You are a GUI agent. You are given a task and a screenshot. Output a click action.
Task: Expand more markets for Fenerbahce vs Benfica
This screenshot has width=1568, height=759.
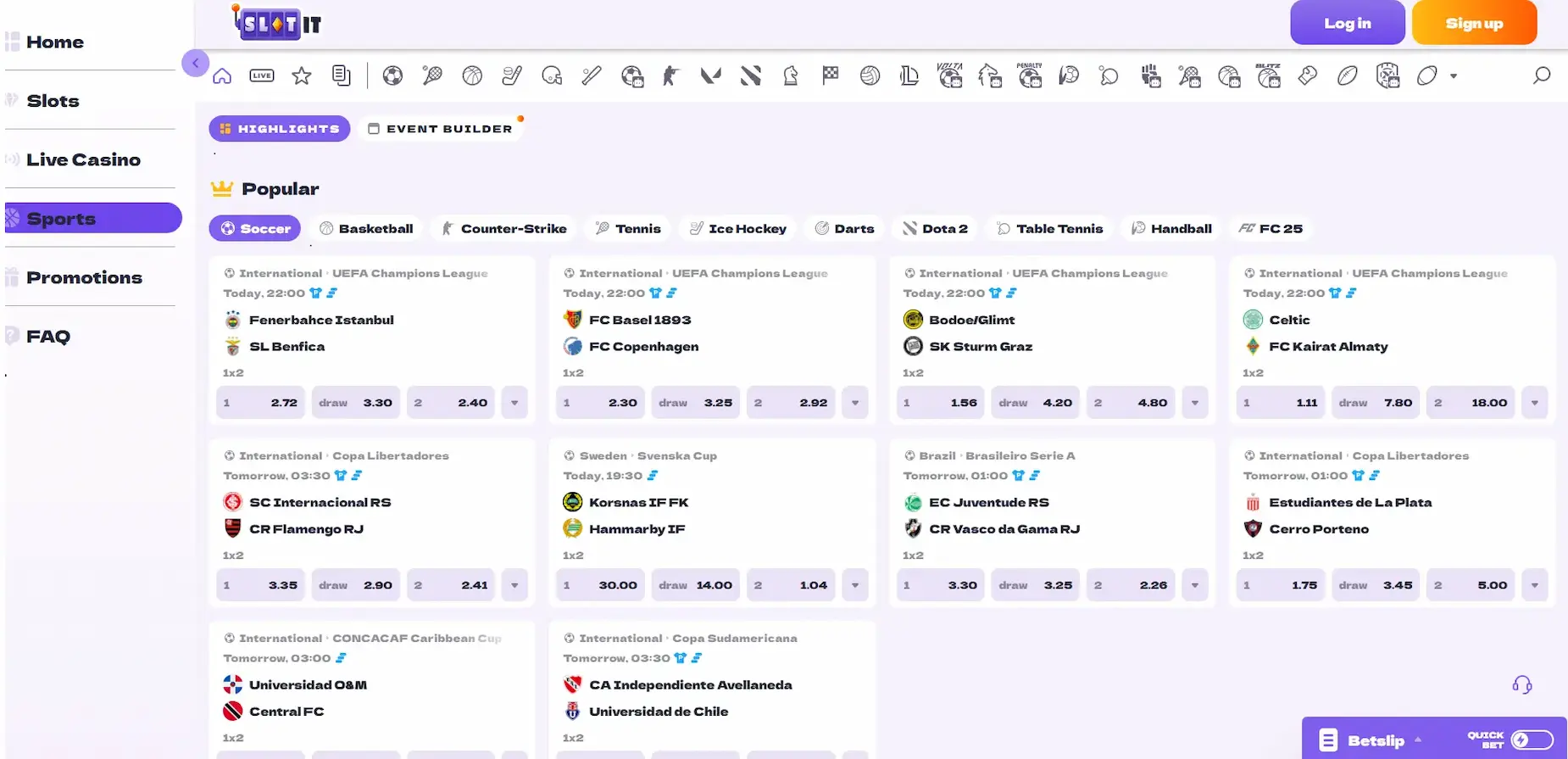pyautogui.click(x=514, y=403)
